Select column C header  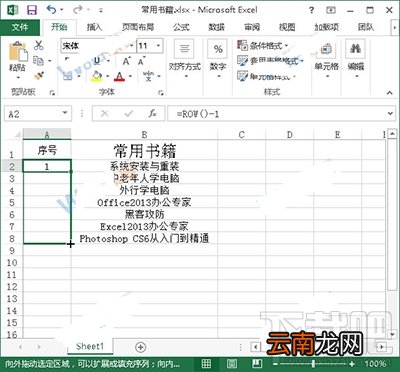click(x=241, y=135)
